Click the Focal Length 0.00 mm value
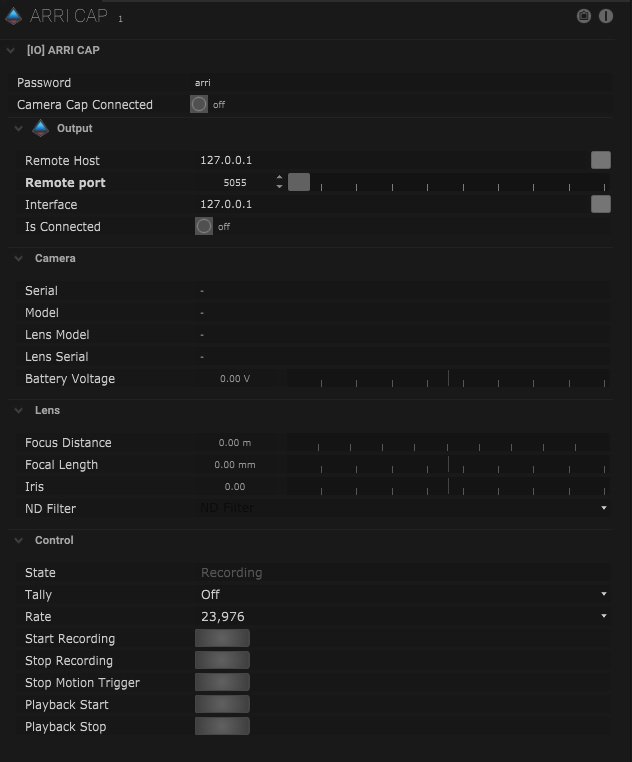 [x=235, y=465]
